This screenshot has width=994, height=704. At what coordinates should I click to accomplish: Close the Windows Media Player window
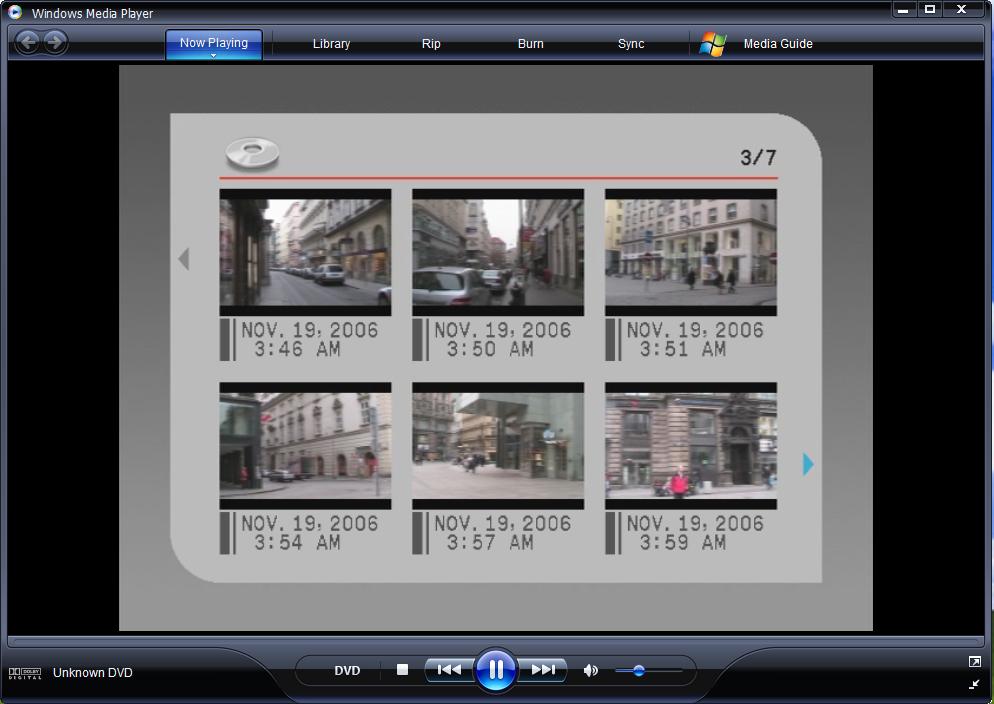coord(962,10)
